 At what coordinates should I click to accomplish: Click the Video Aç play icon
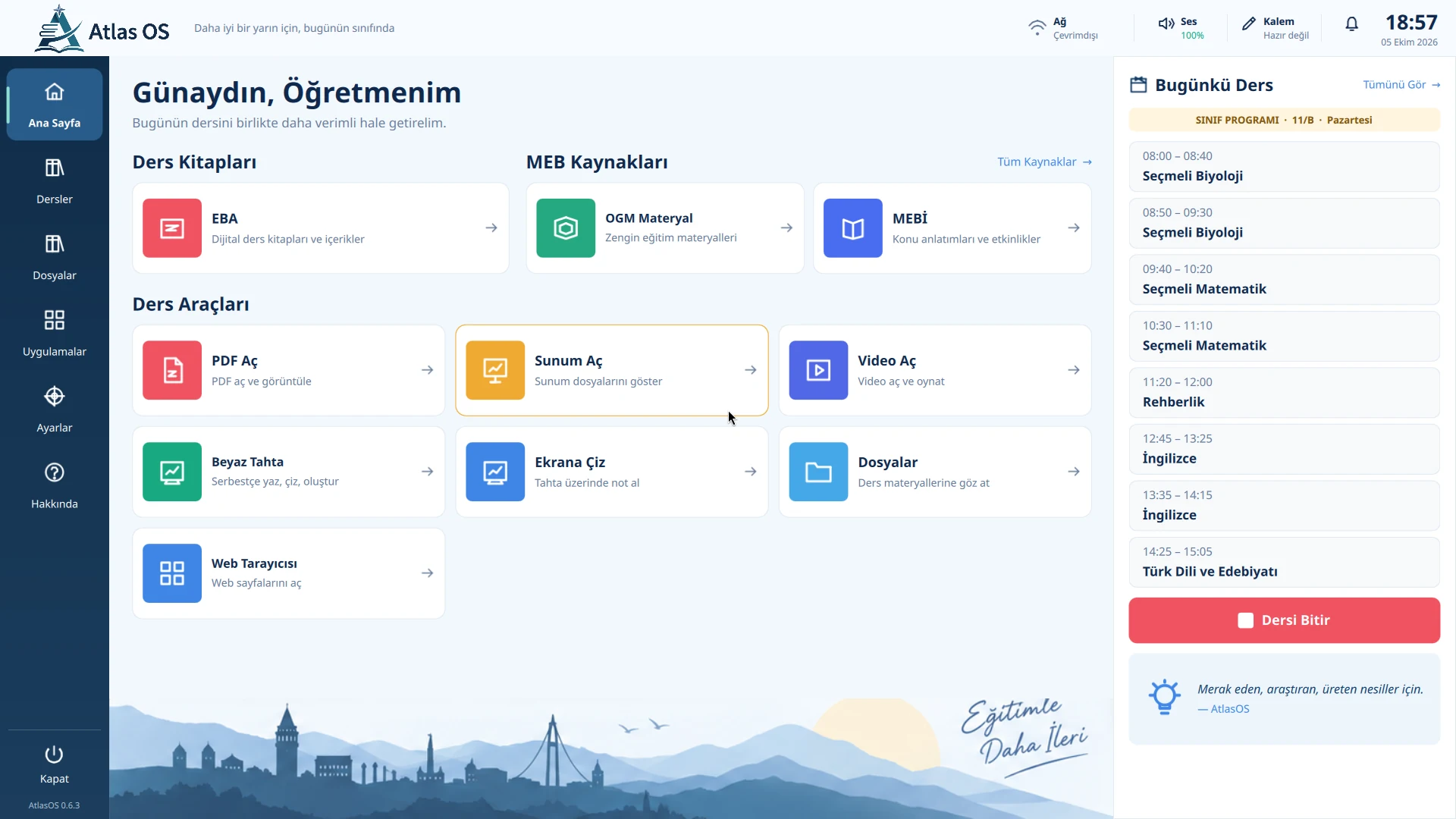[x=818, y=370]
